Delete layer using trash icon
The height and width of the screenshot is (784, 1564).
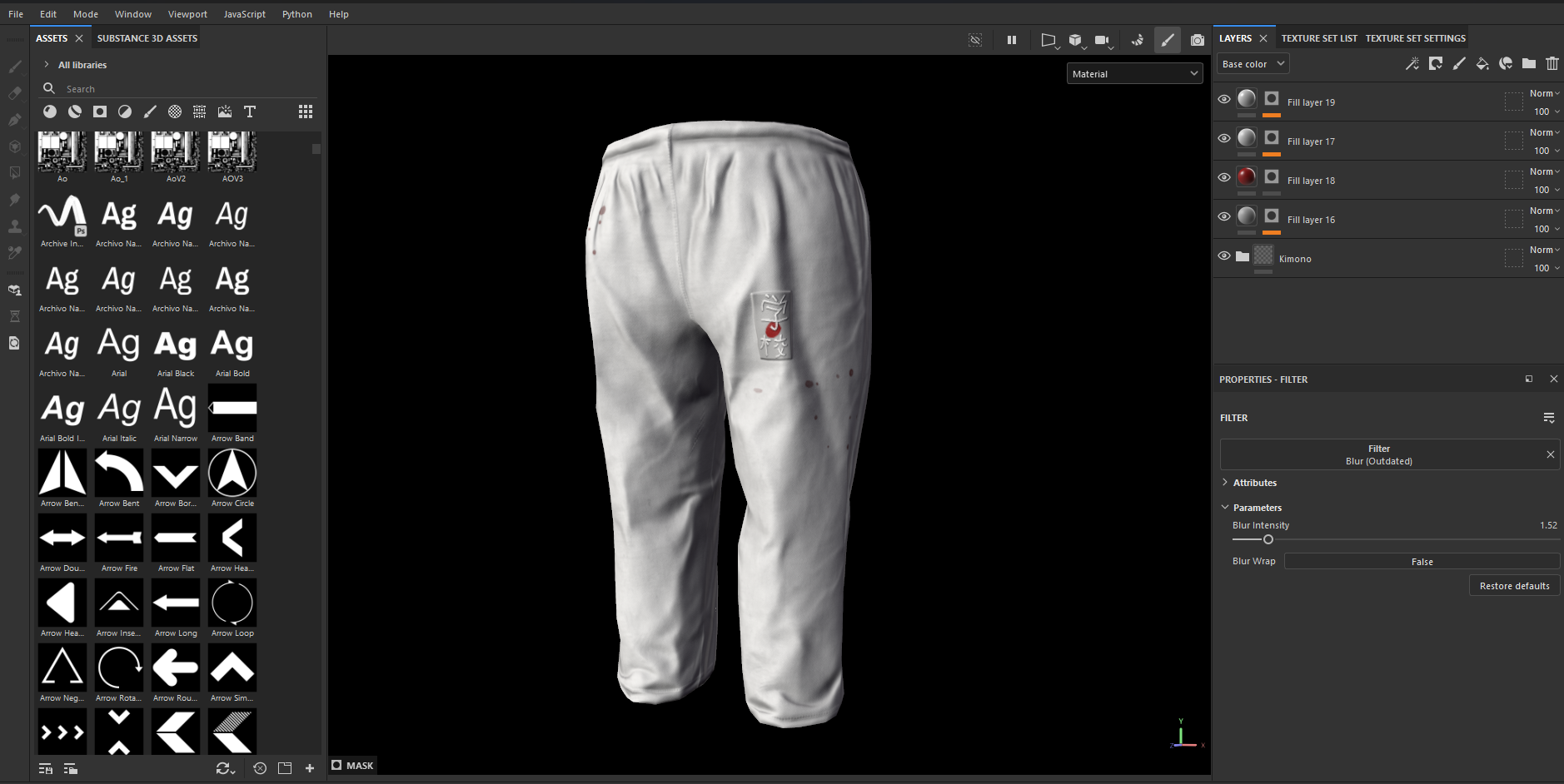1552,64
